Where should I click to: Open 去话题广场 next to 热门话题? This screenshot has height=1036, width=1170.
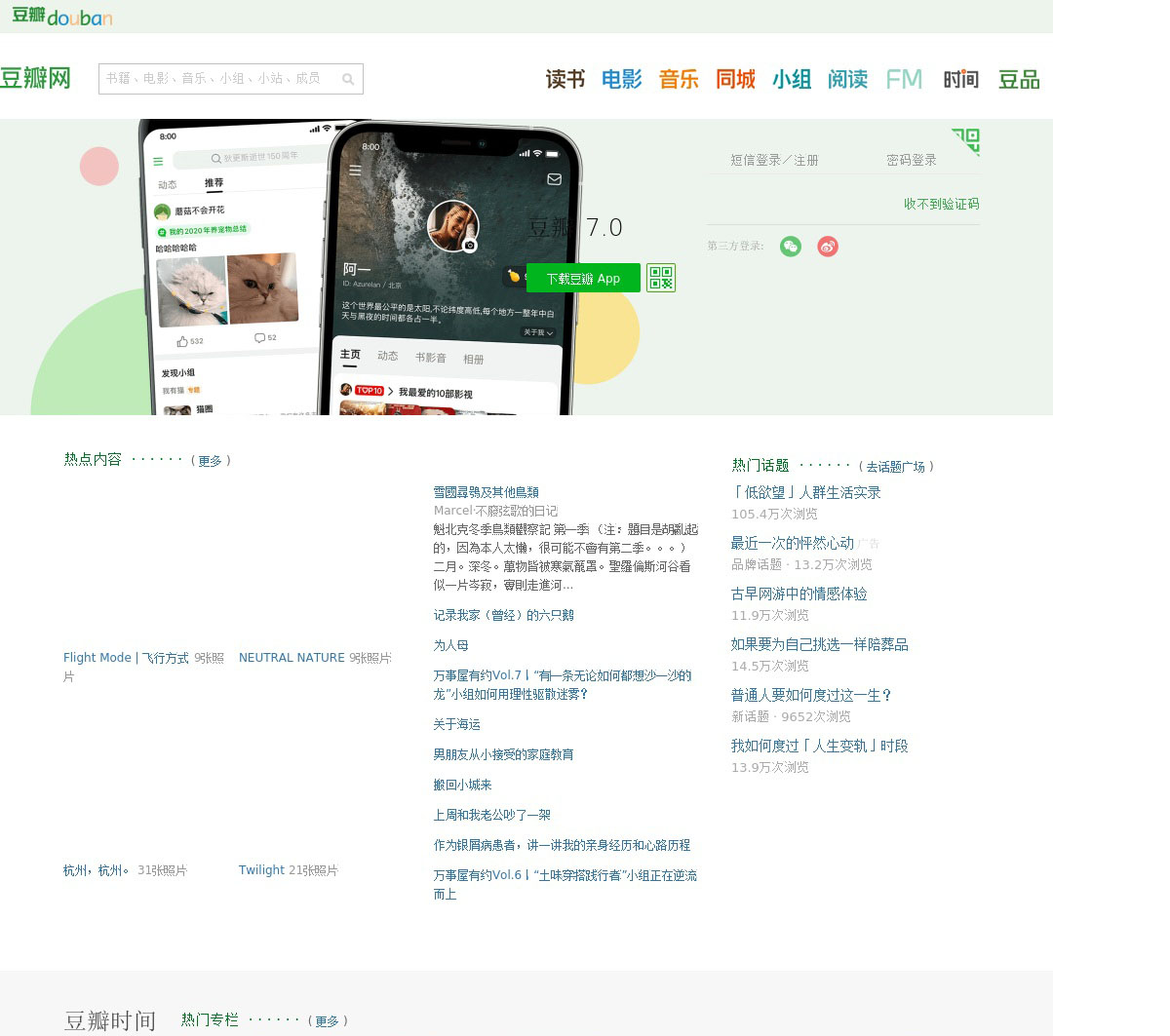pos(895,467)
